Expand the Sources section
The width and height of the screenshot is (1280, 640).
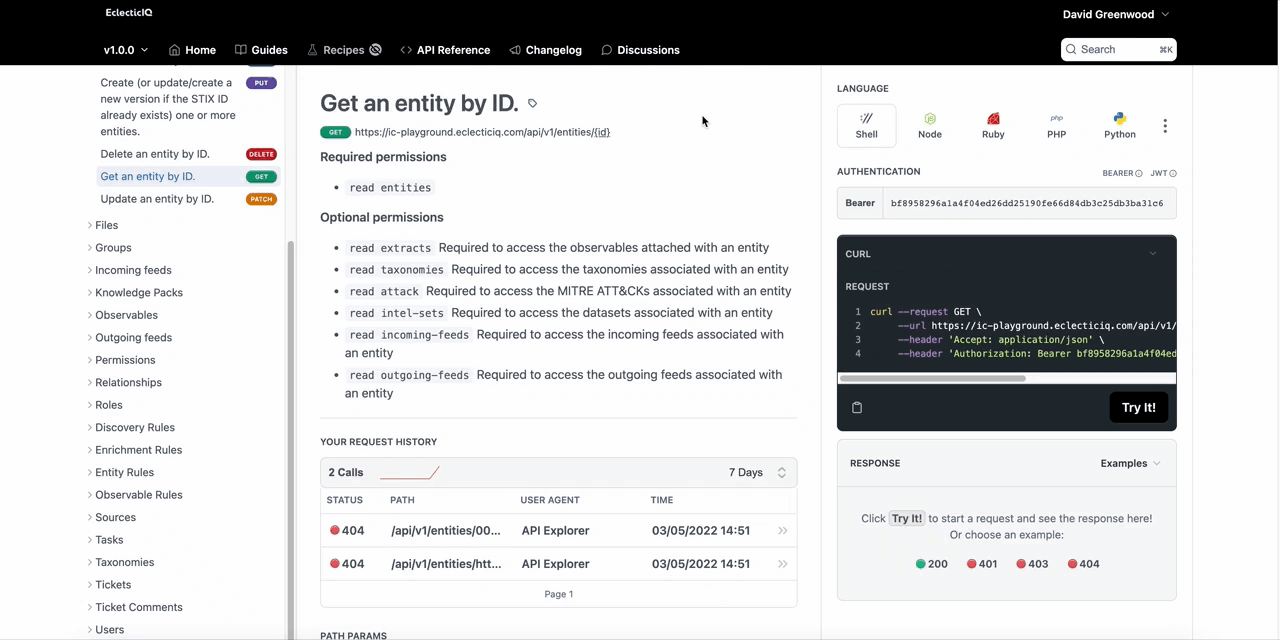click(x=112, y=518)
